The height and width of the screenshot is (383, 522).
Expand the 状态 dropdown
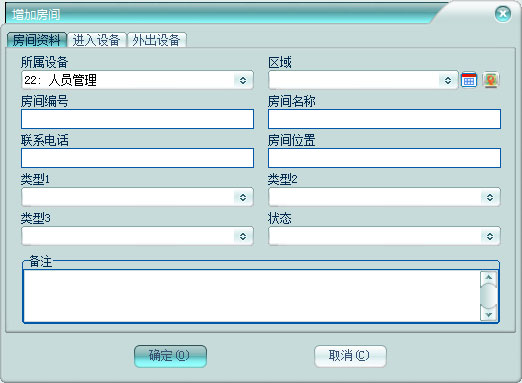tap(490, 236)
